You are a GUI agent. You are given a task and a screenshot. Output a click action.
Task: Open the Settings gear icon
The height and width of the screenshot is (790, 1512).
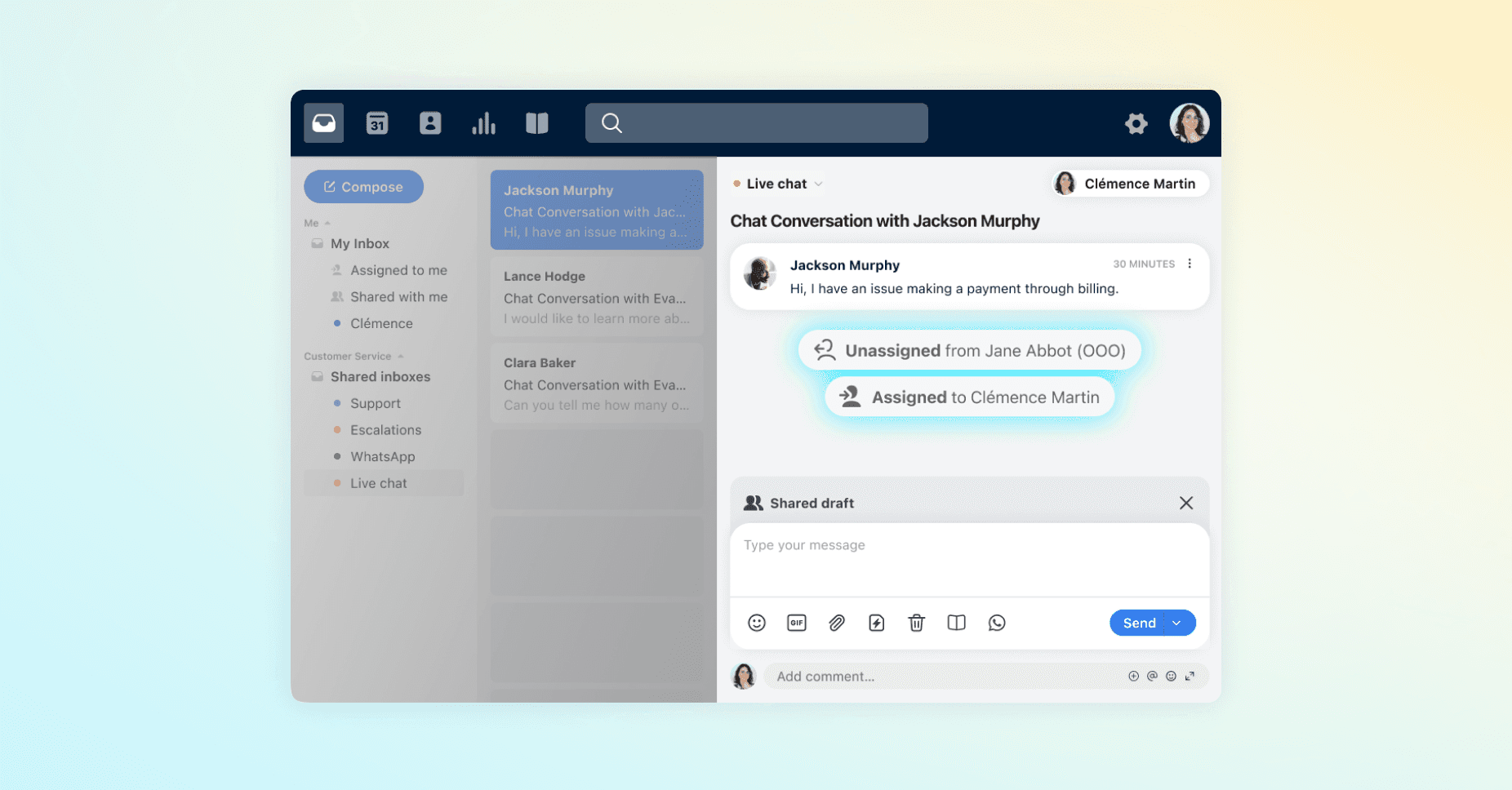[x=1136, y=123]
